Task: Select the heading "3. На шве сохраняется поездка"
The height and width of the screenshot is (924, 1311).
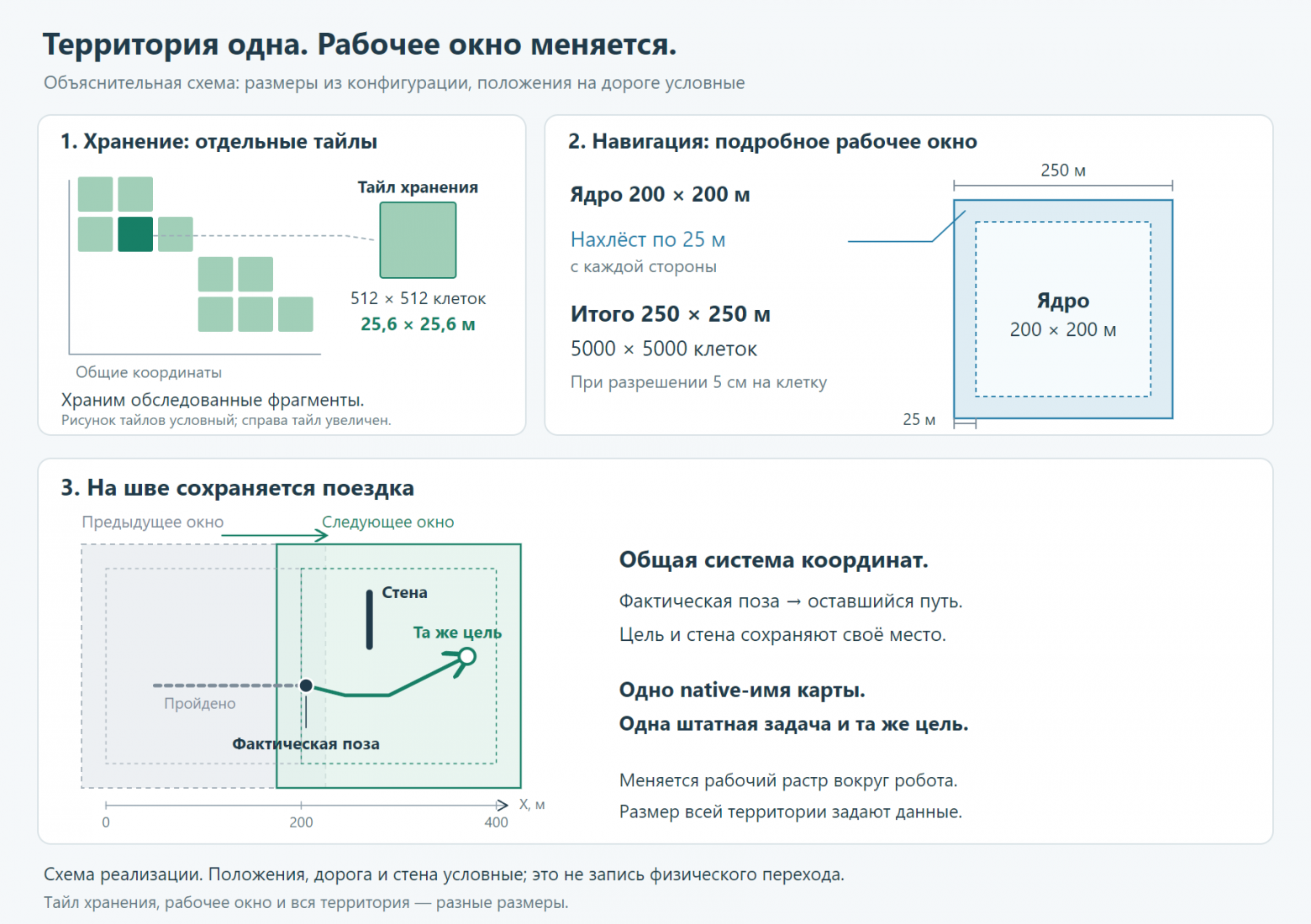Action: (237, 488)
